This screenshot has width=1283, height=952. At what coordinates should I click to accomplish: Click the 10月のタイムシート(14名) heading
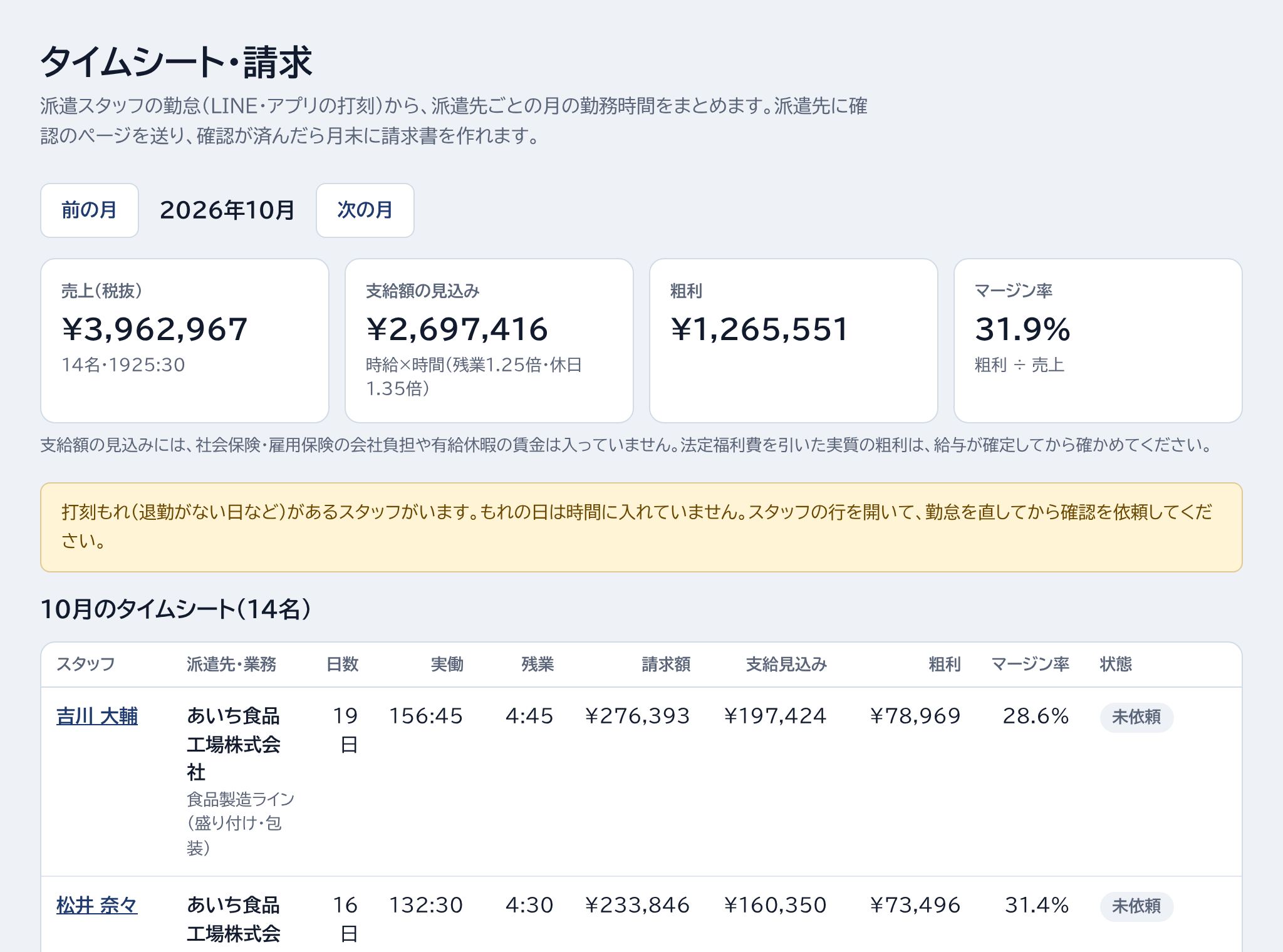176,609
